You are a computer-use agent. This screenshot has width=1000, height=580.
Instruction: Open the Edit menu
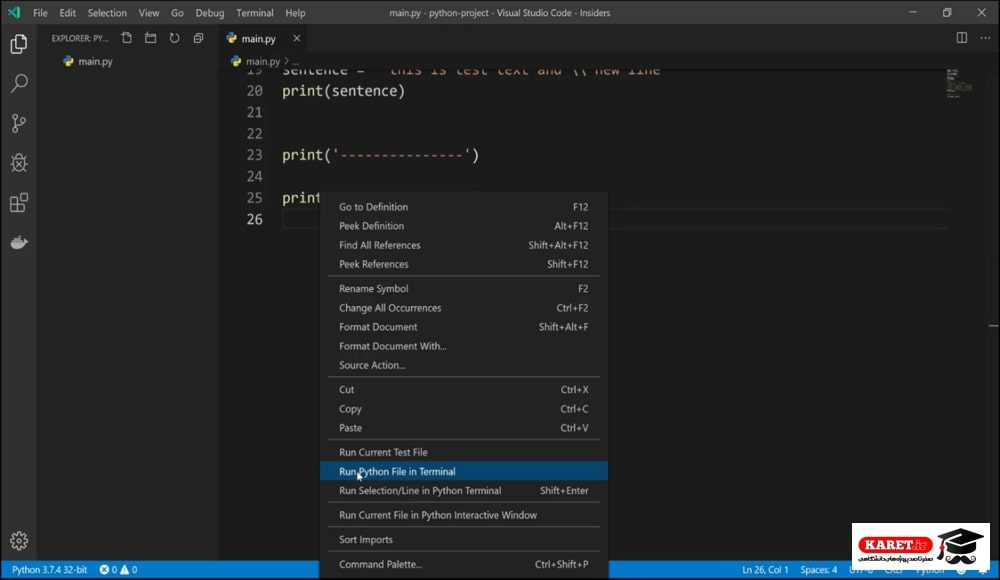coord(67,13)
